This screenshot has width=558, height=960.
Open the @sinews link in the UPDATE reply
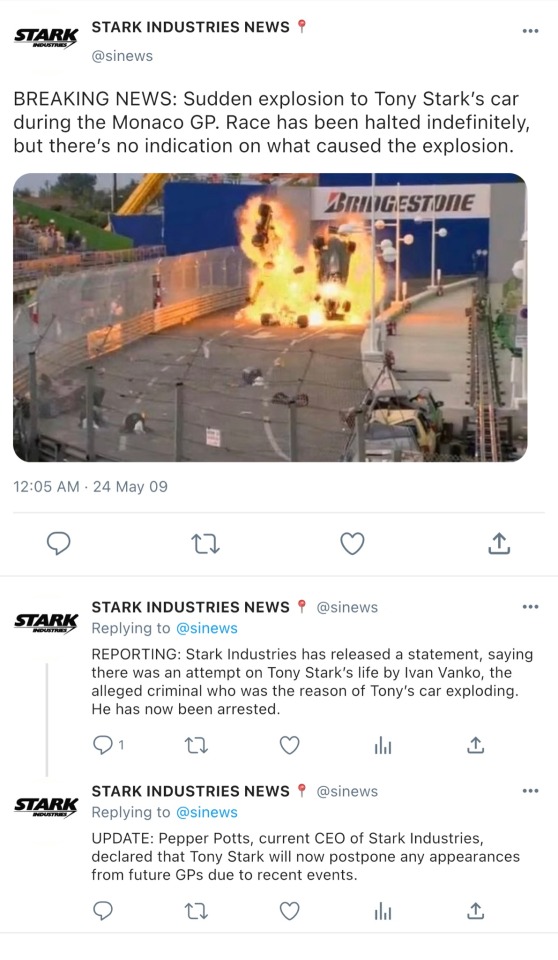(x=206, y=812)
